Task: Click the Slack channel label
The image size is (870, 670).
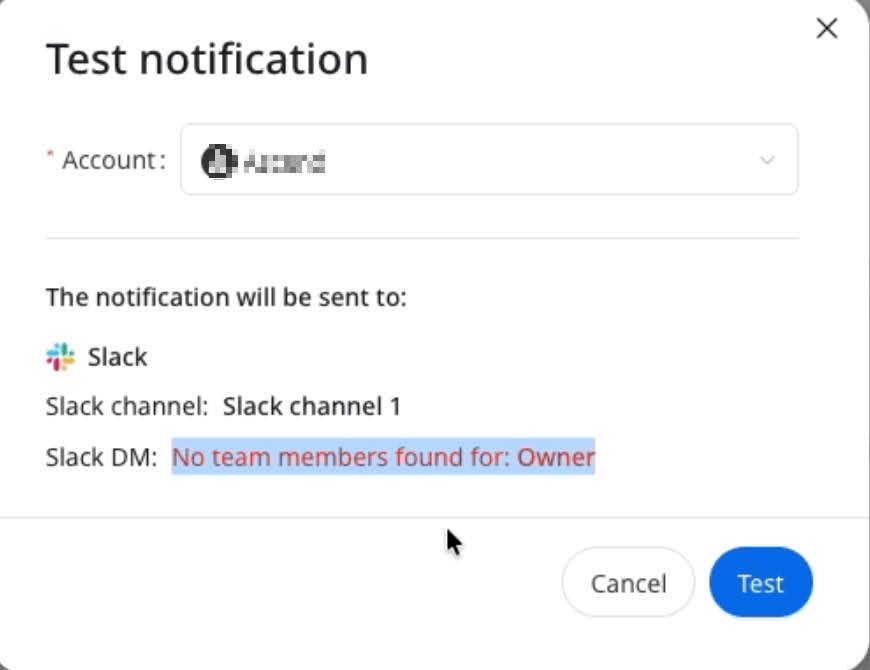Action: (x=126, y=407)
